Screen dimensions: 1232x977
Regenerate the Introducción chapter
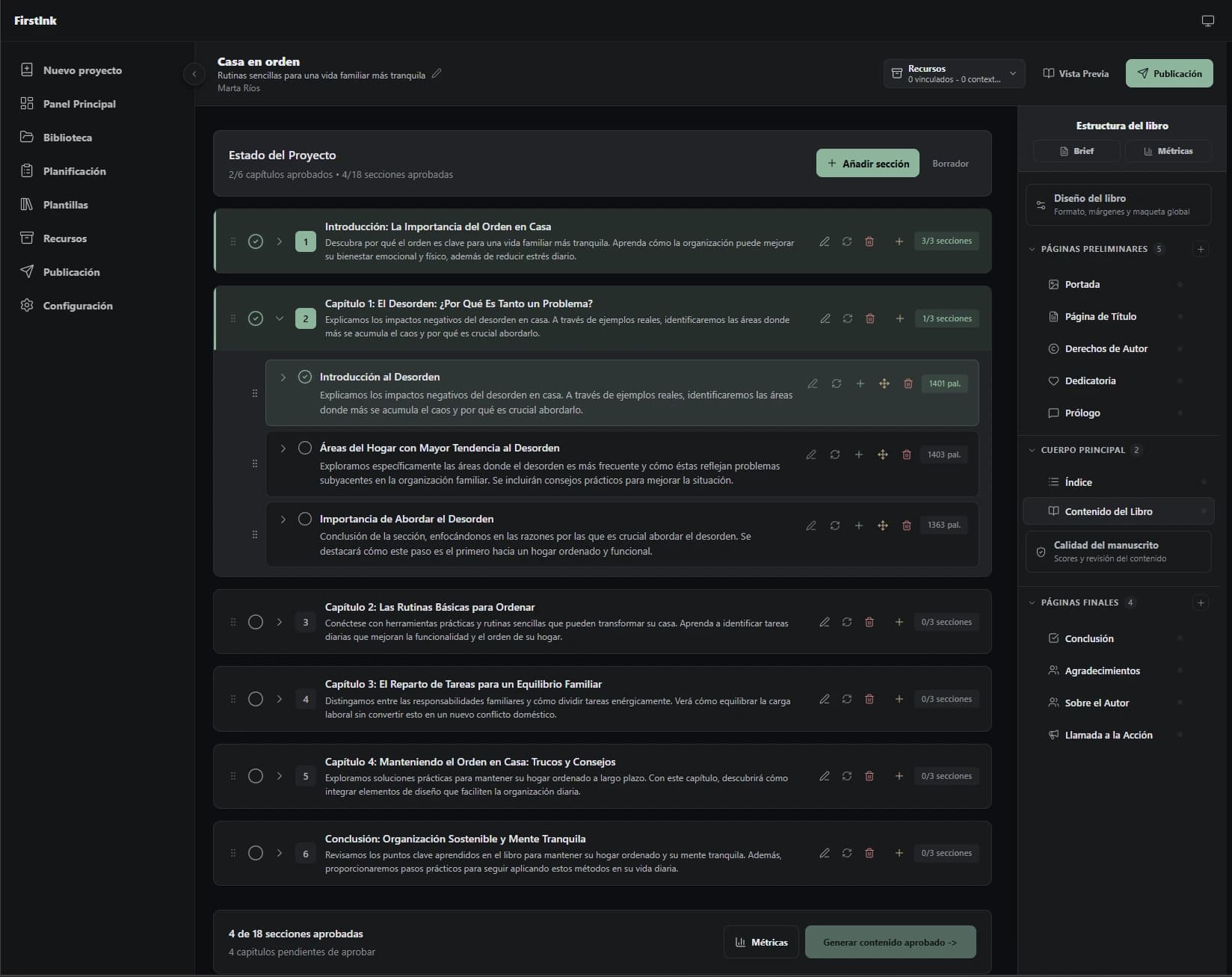click(x=847, y=241)
